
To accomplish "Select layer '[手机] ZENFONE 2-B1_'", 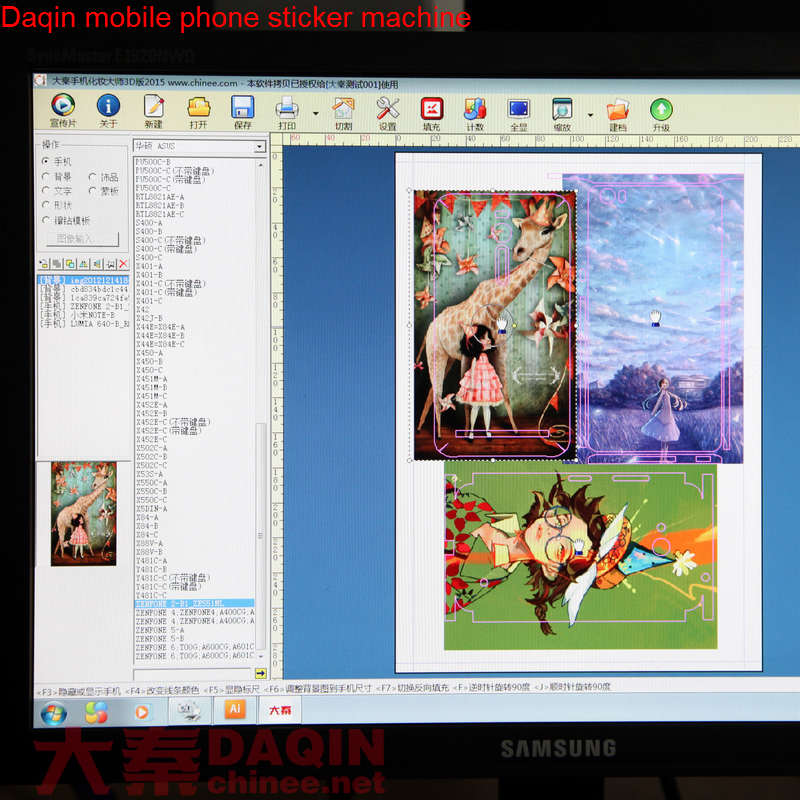I will pyautogui.click(x=84, y=306).
